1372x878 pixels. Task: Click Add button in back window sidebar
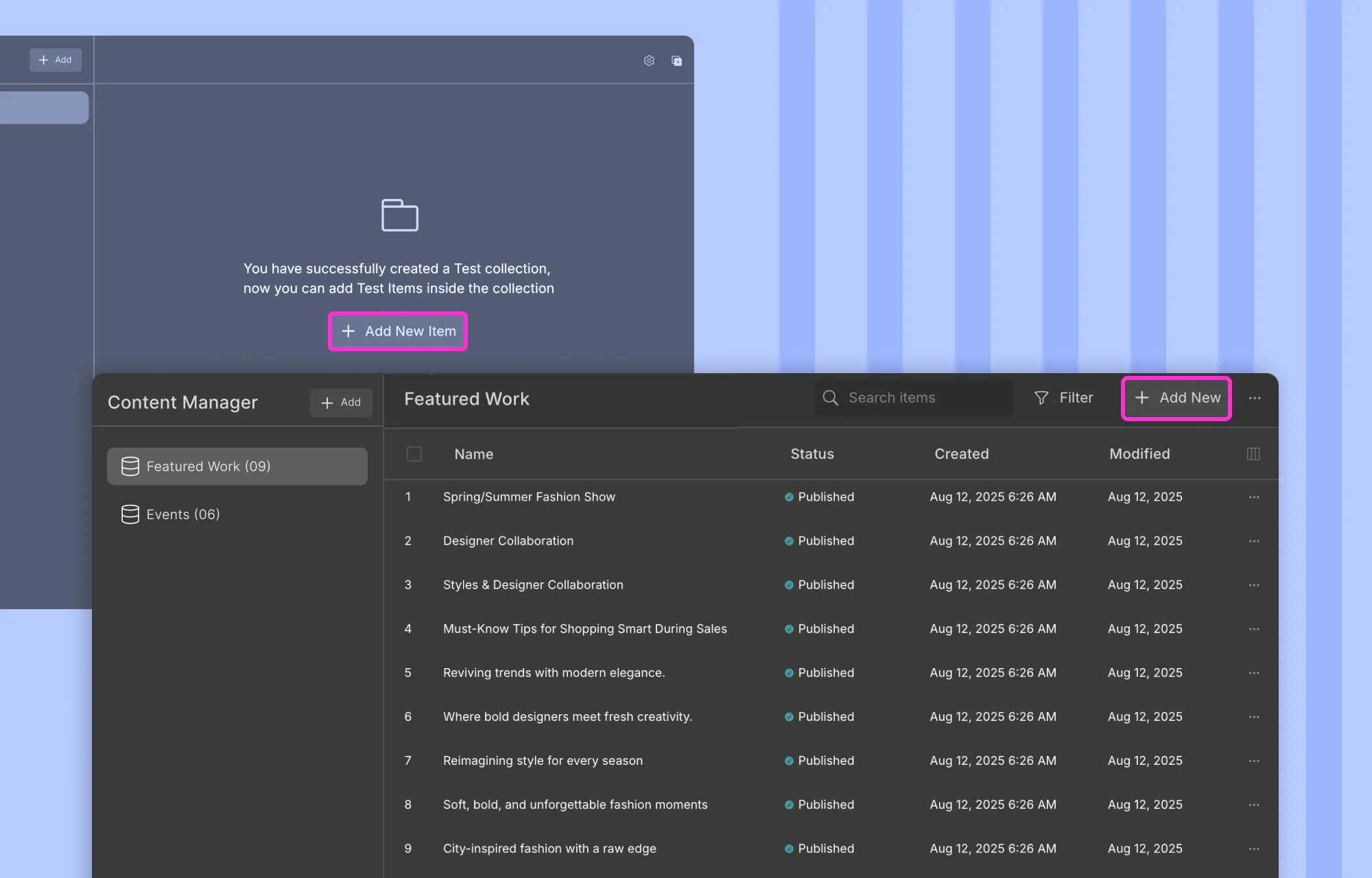pyautogui.click(x=56, y=60)
